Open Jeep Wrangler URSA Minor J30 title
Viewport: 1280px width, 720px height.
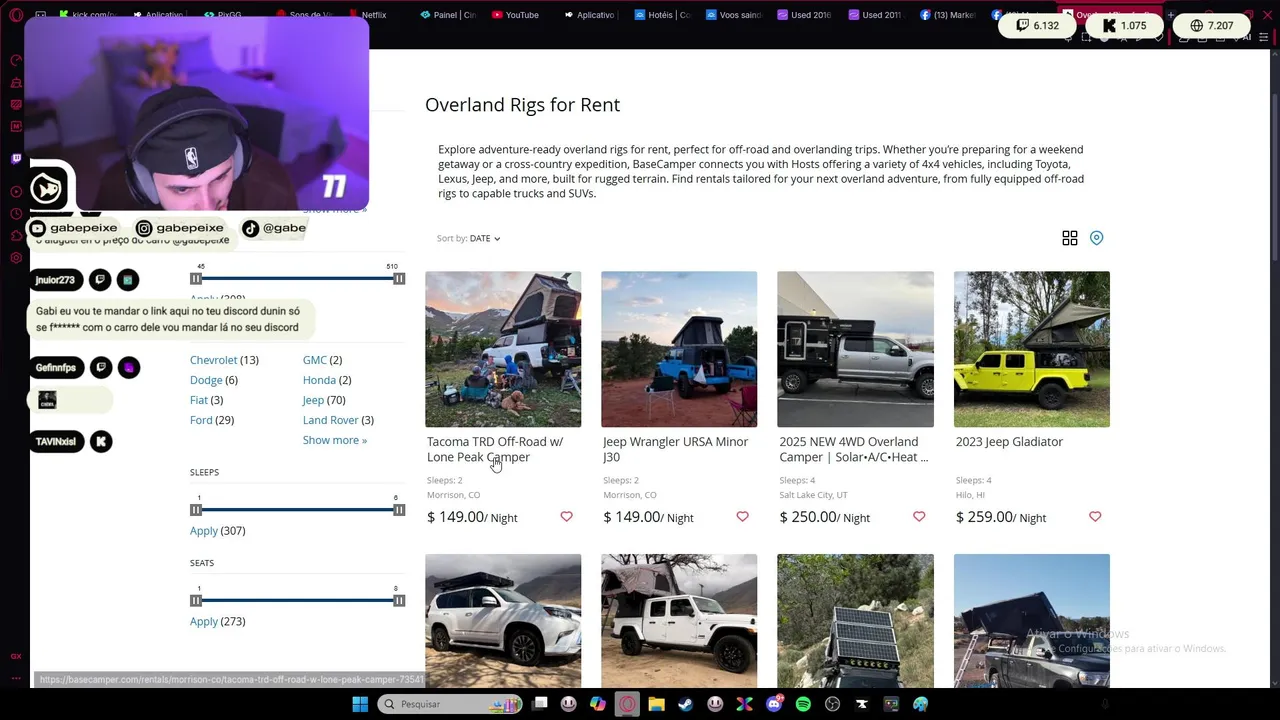(x=675, y=449)
